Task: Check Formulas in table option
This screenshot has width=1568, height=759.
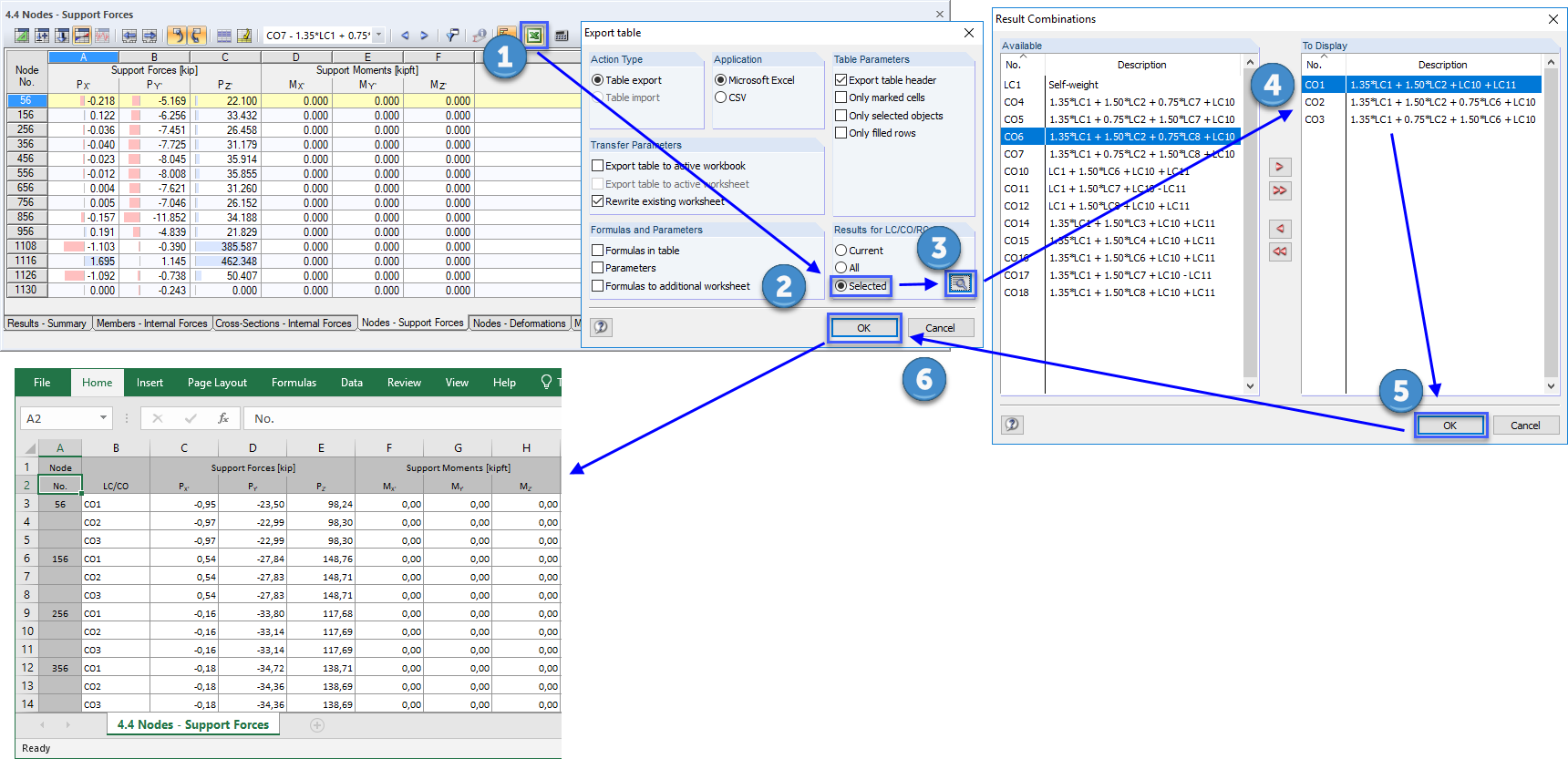Action: point(598,251)
